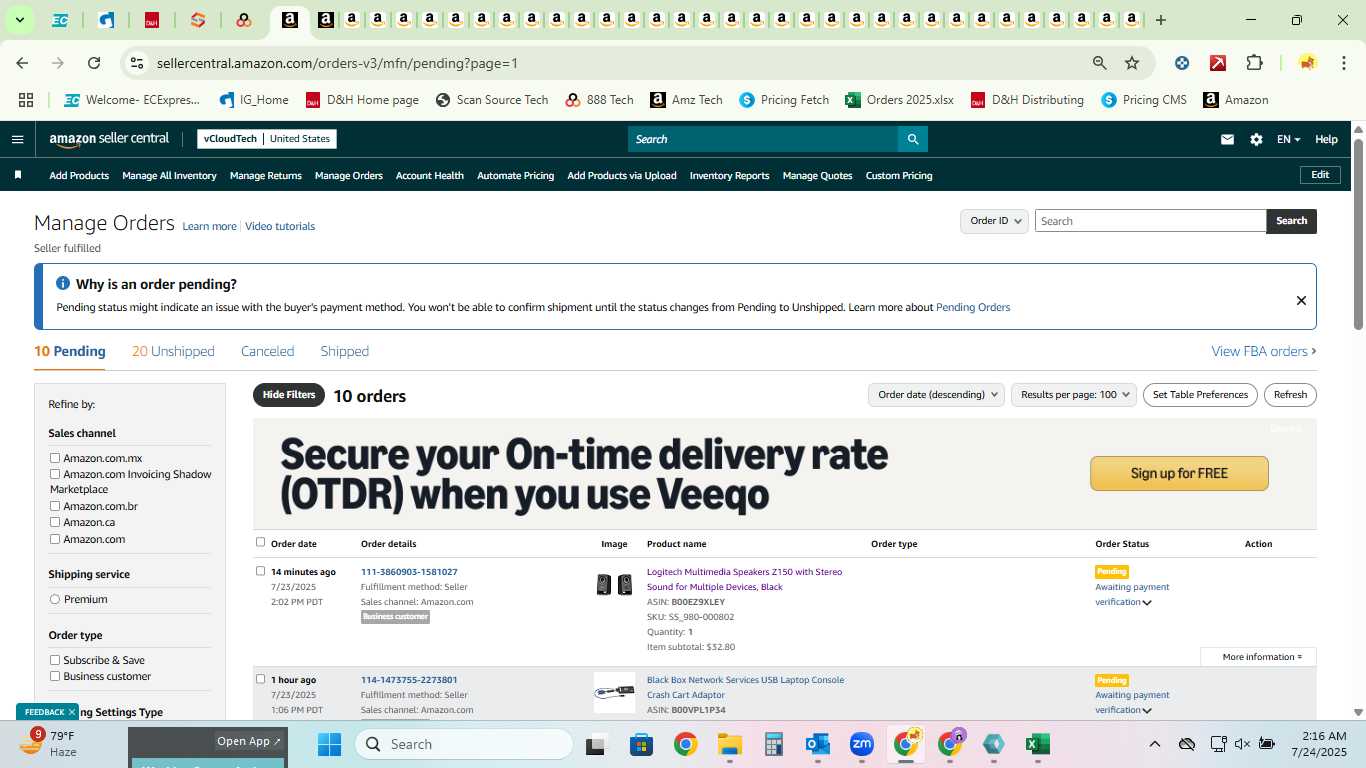Bookmark this page with the star icon
1366x768 pixels.
pyautogui.click(x=1132, y=63)
